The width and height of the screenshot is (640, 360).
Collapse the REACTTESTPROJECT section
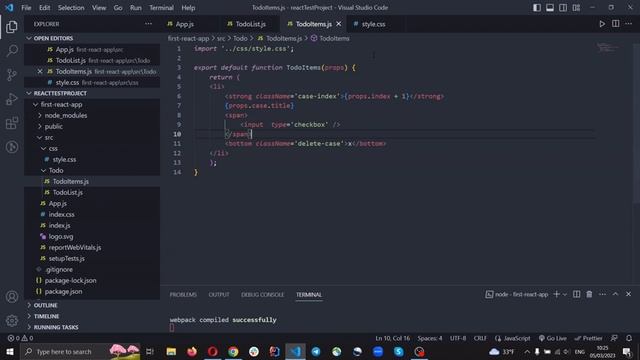coord(92,93)
